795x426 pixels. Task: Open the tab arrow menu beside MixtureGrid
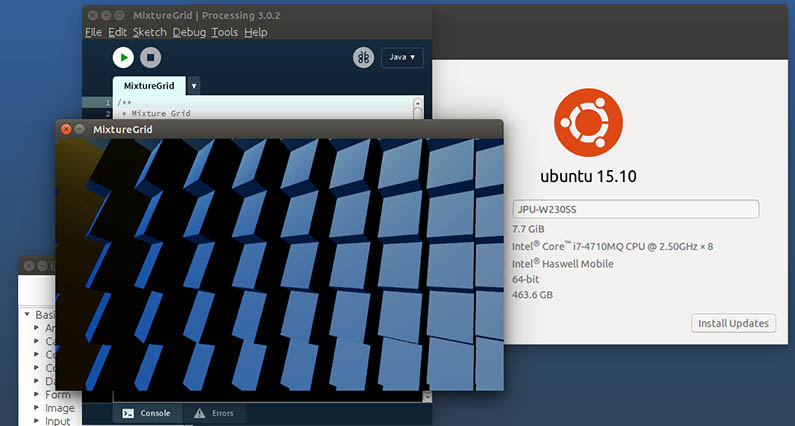tap(193, 86)
